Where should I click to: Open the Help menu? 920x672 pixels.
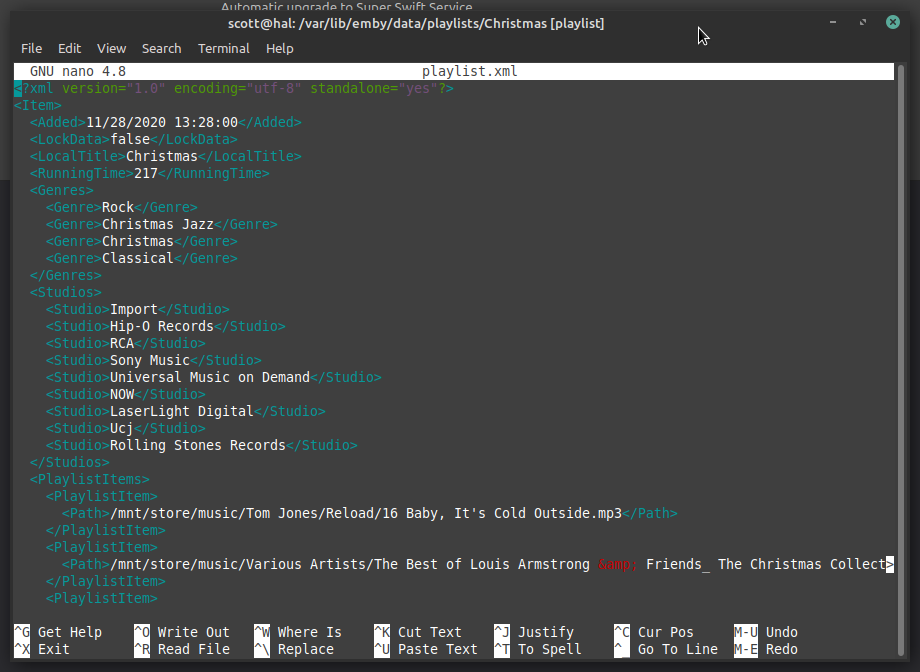tap(280, 48)
